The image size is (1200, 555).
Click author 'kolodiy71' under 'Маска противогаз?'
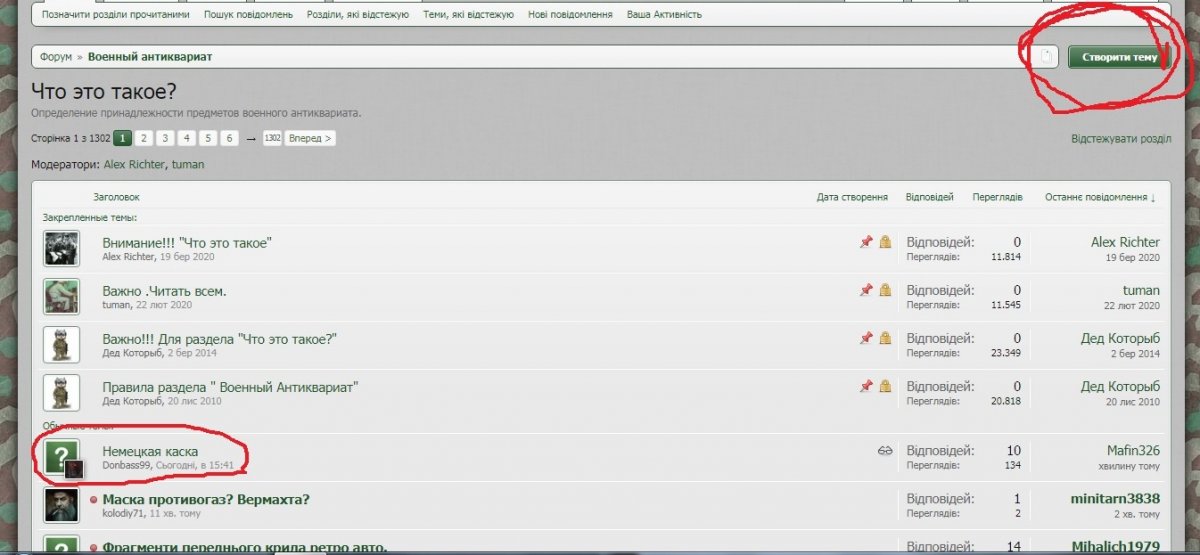tap(123, 514)
